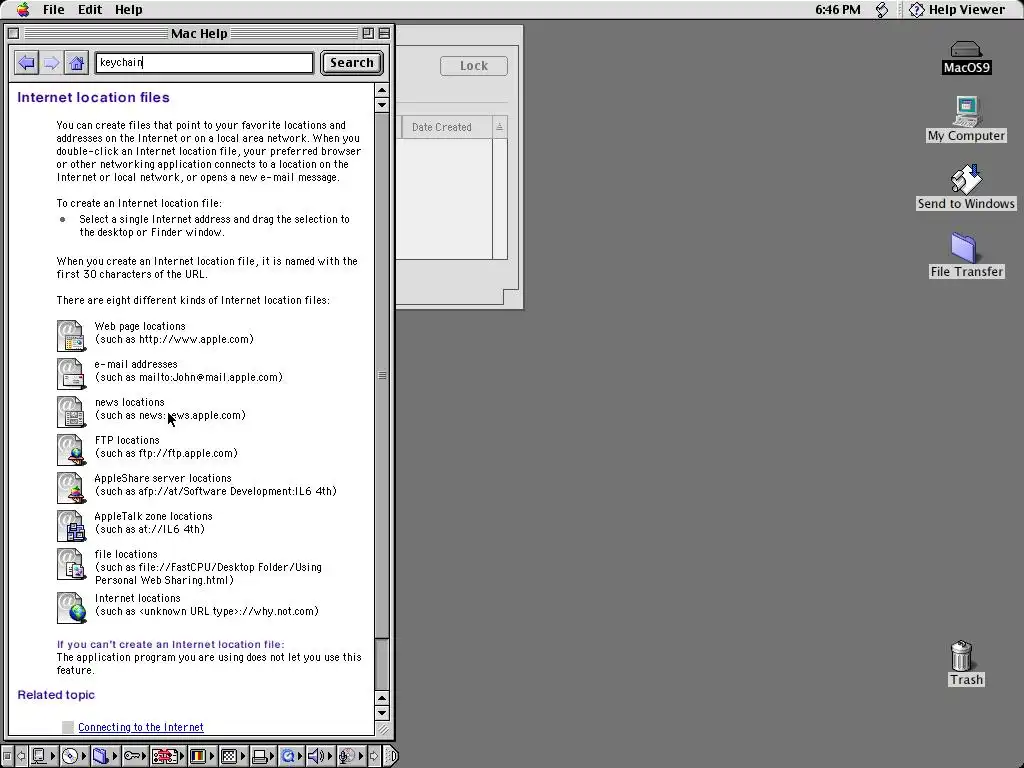Click "If you can't create an Internet location file:" text
The image size is (1024, 768).
tap(170, 644)
